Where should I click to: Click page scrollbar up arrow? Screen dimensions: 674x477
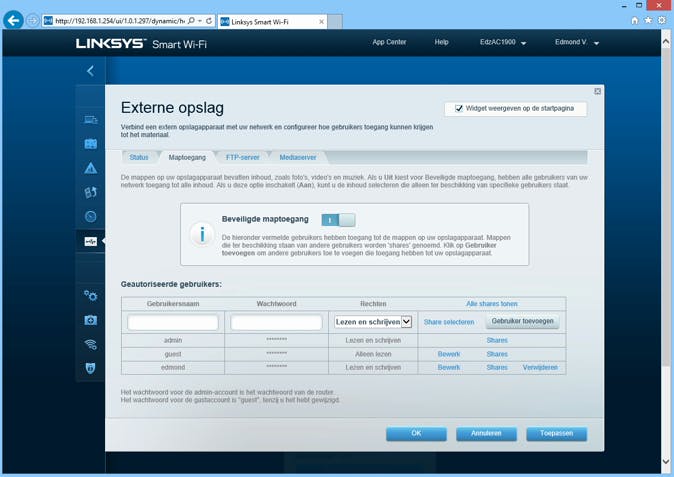(666, 42)
